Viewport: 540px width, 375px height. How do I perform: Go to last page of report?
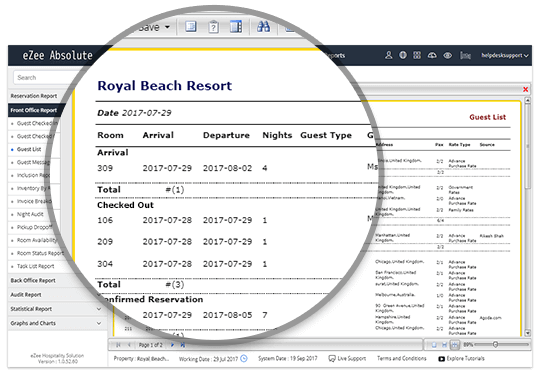(183, 345)
